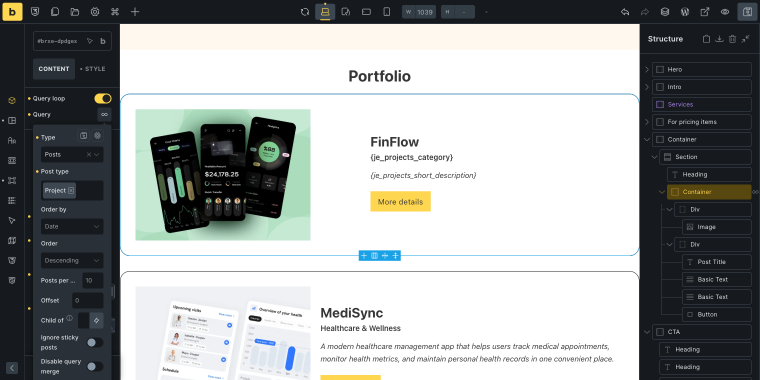Open the Settings gear in top toolbar
The image size is (760, 380).
(x=95, y=12)
